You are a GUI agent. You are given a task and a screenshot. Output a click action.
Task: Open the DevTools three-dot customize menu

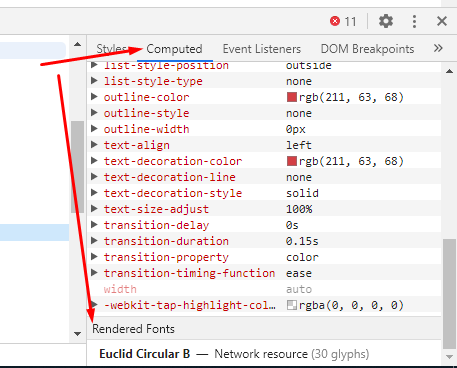[x=414, y=21]
